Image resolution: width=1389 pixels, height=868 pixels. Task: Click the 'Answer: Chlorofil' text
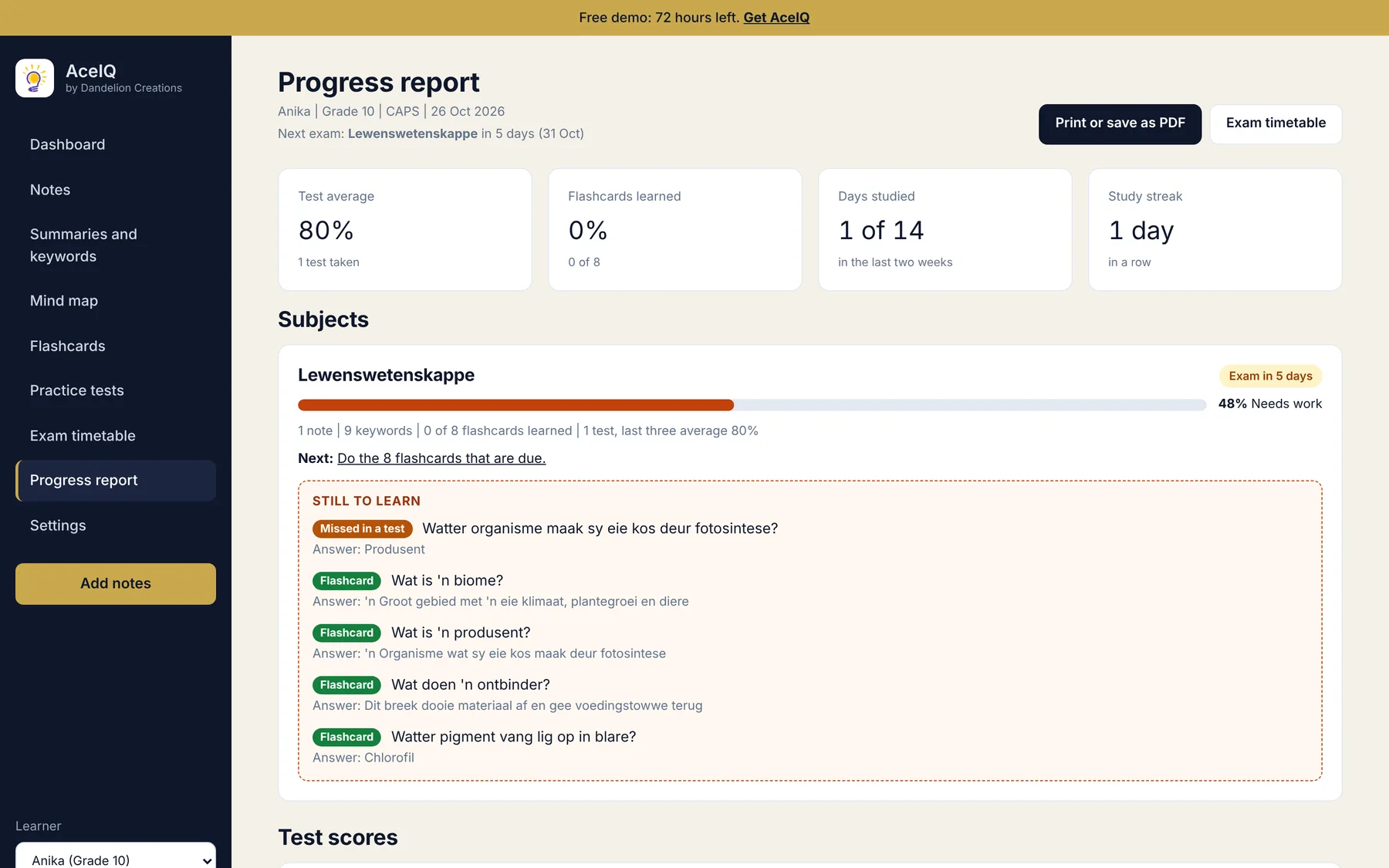[x=363, y=758]
